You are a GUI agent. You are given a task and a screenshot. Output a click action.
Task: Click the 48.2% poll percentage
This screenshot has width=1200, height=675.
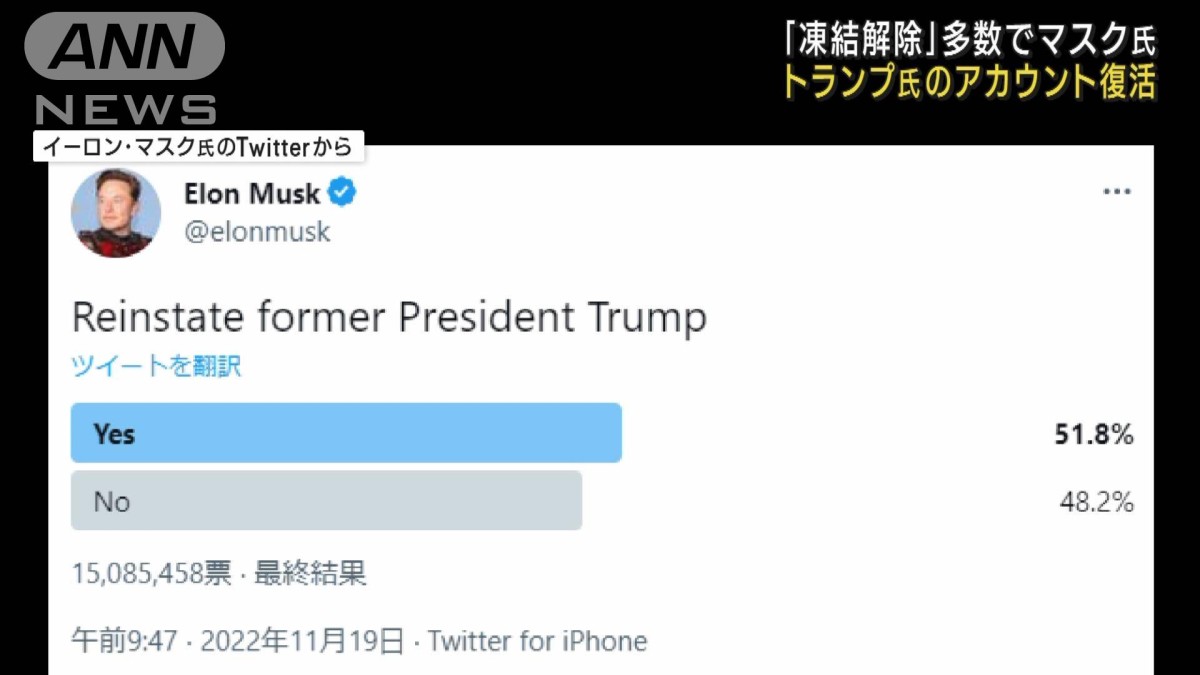click(1096, 502)
